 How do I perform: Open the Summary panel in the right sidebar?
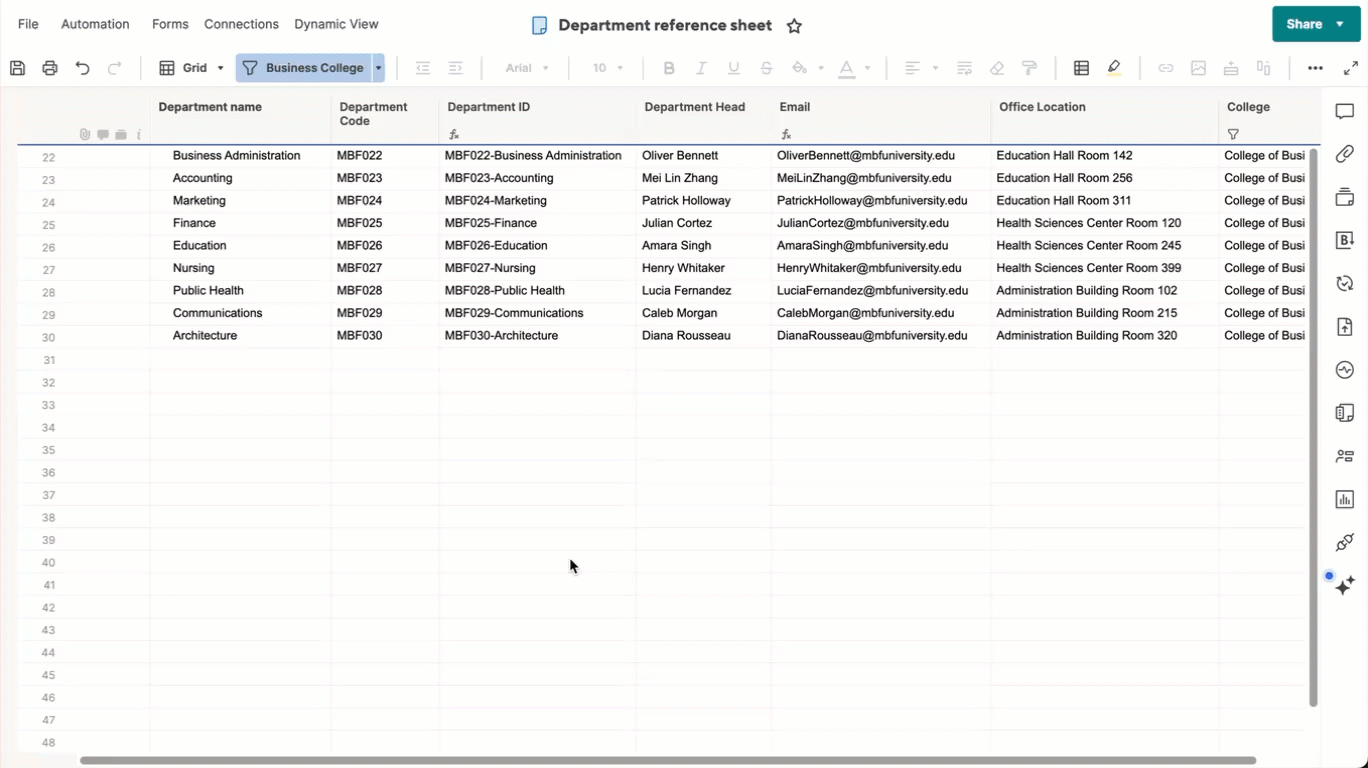pyautogui.click(x=1344, y=412)
